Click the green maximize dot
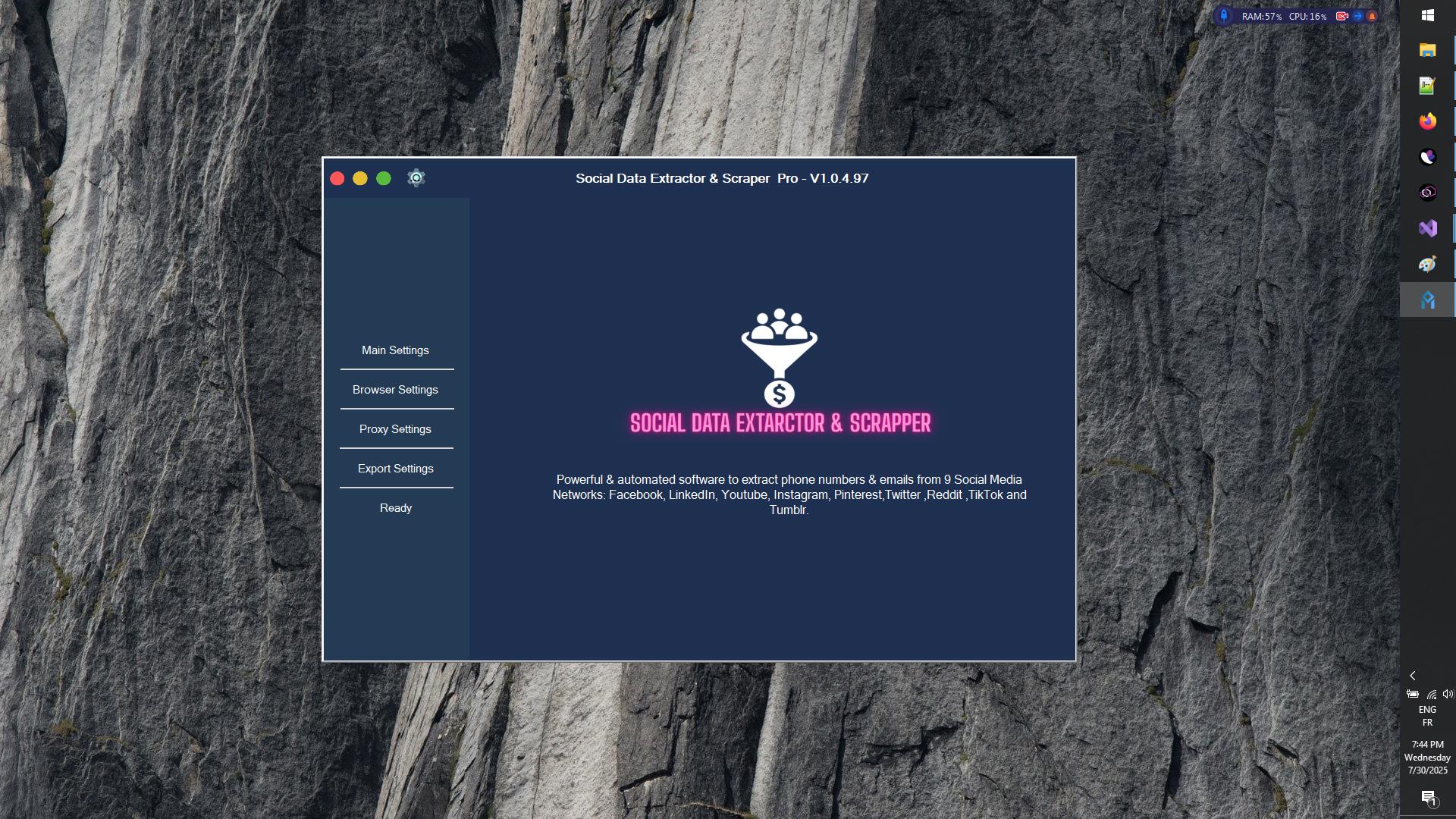1456x819 pixels. tap(384, 178)
